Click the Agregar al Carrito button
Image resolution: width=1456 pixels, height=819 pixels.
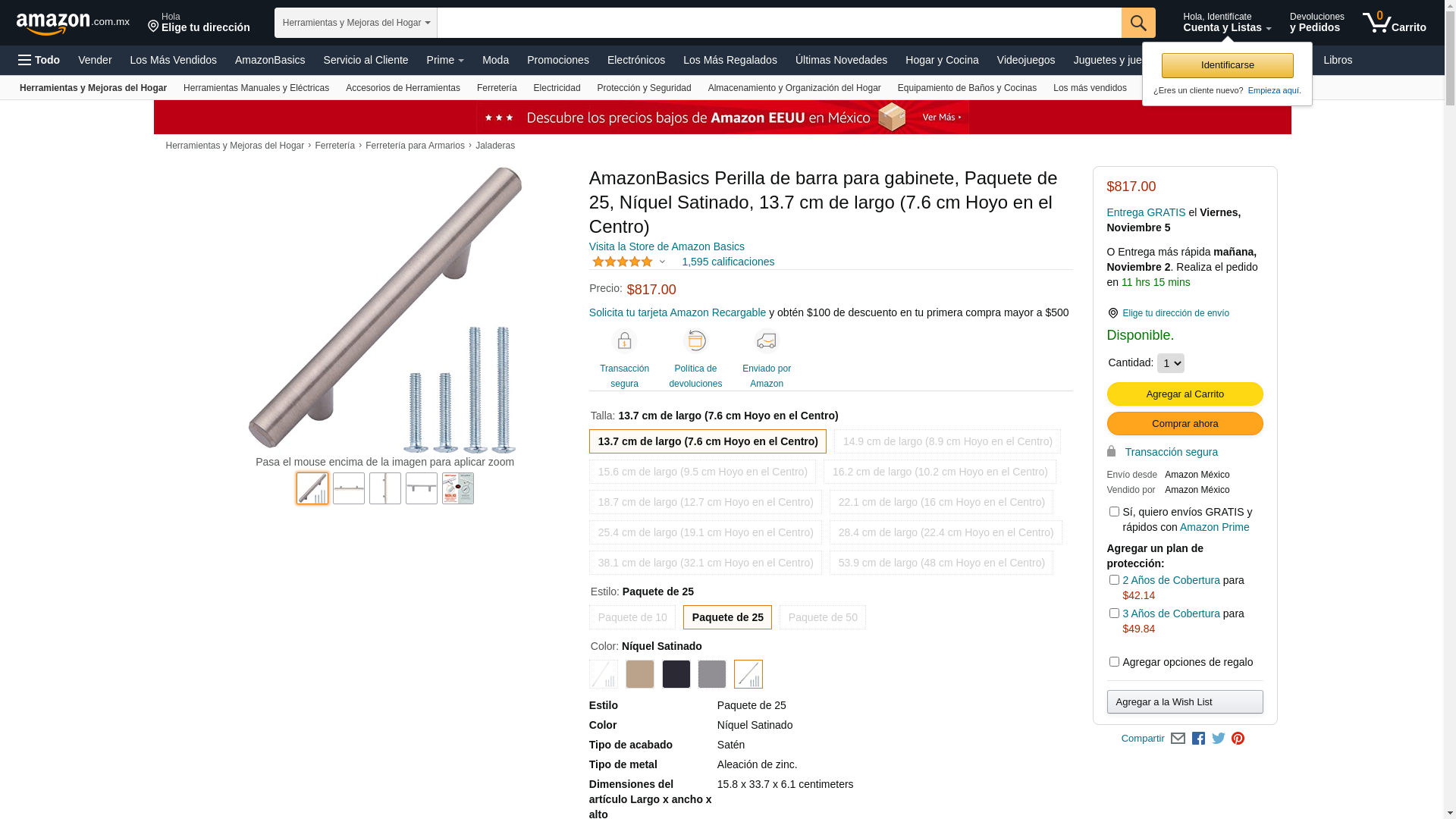pos(1185,394)
